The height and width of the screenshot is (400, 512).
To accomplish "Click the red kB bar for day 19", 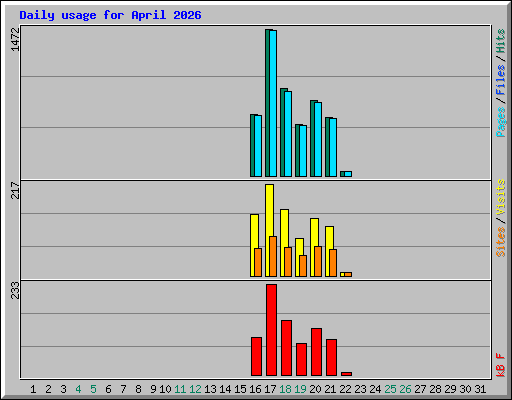I will click(x=301, y=359).
